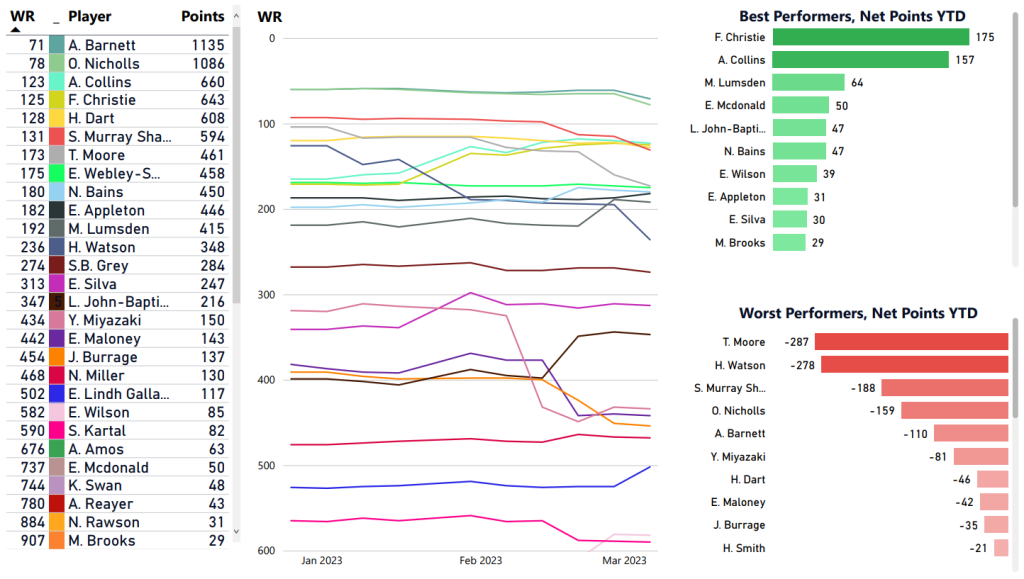Click J. Burrage's orange color swatch
The width and height of the screenshot is (1024, 579).
pyautogui.click(x=57, y=357)
